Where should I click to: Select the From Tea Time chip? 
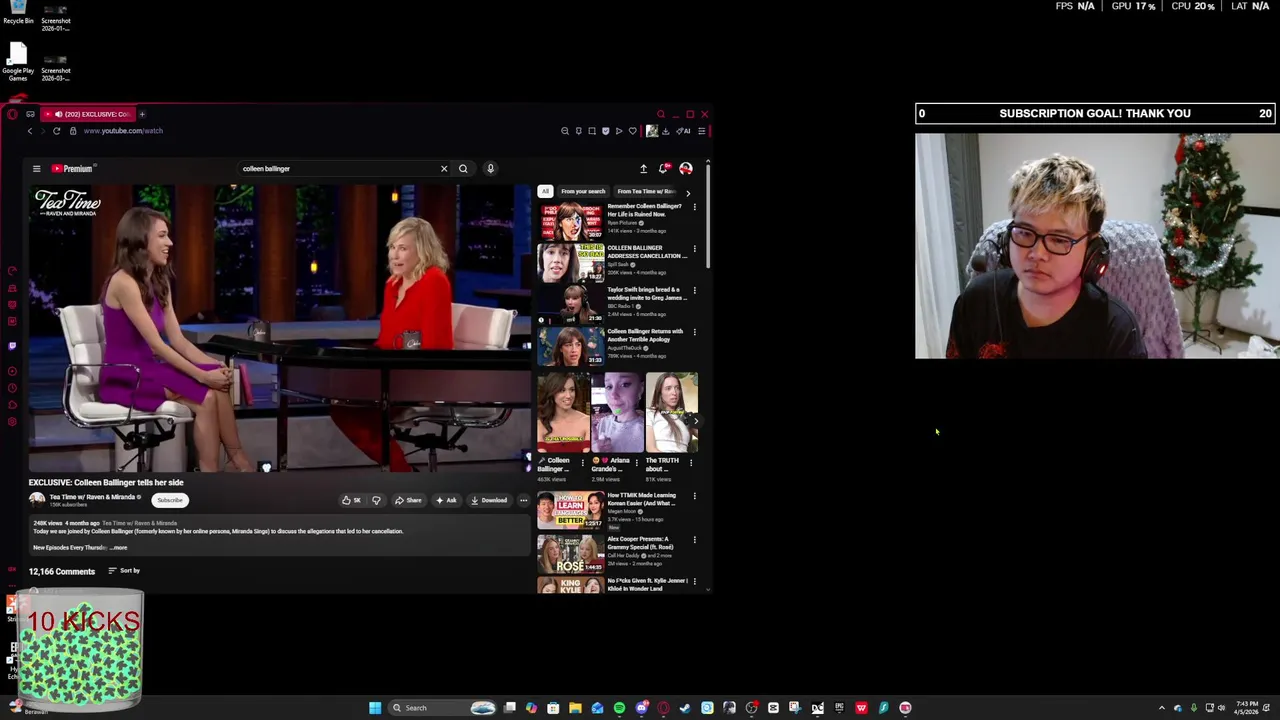coord(645,191)
